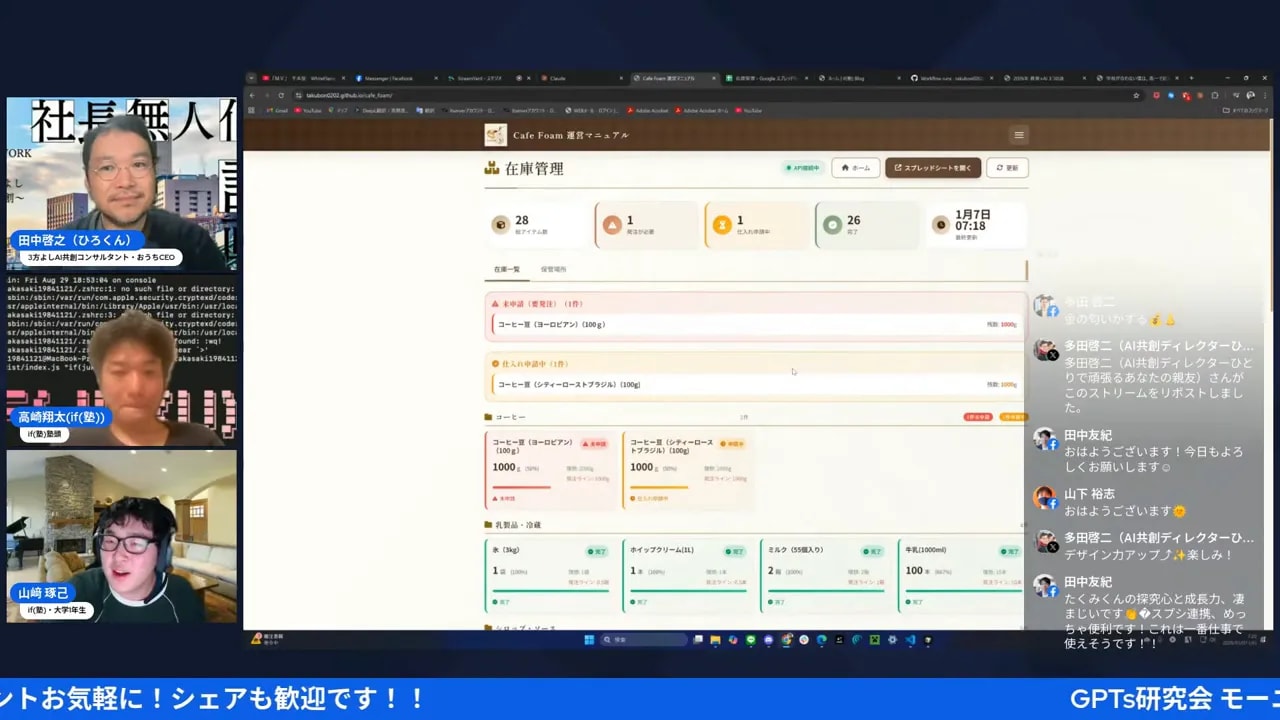Toggle the 完了 badge on the ホイップクリーム item
1280x720 pixels.
coord(734,551)
